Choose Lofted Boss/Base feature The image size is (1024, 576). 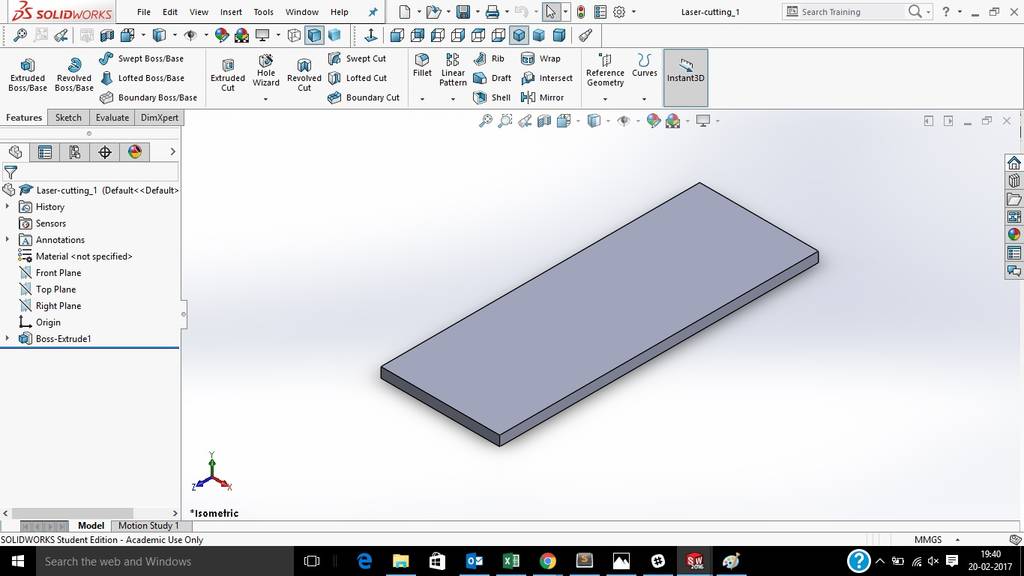coord(142,78)
